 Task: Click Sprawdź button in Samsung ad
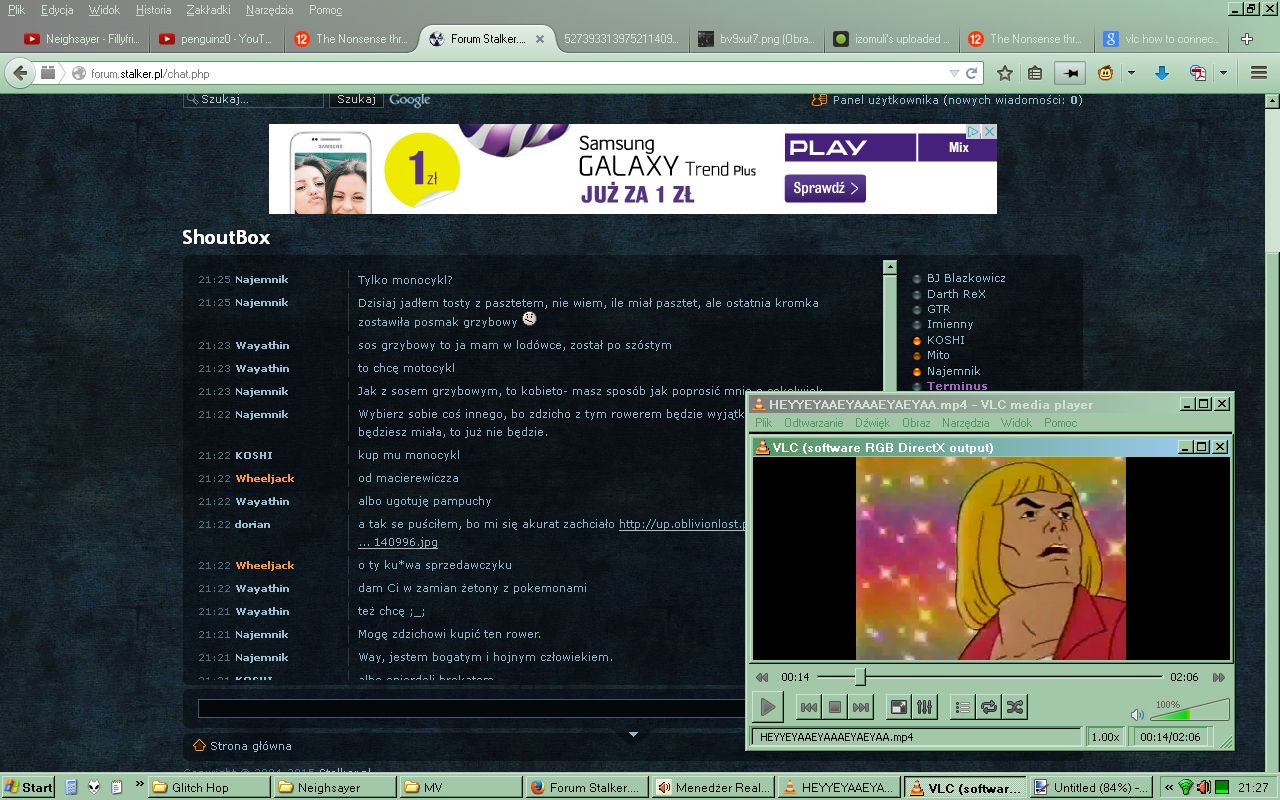(825, 188)
